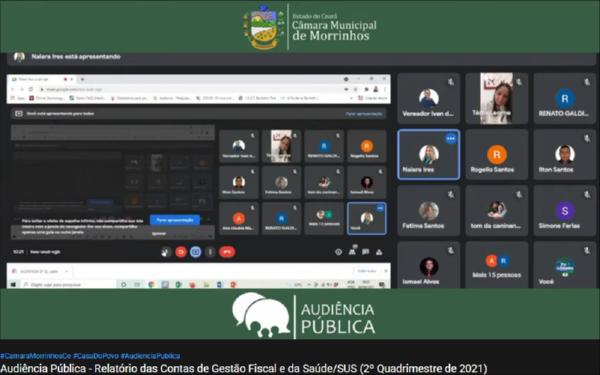Open the chat messages panel

[x=366, y=252]
